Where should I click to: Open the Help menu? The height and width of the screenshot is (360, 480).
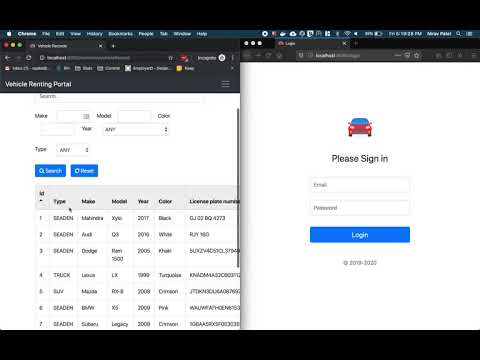[202, 34]
